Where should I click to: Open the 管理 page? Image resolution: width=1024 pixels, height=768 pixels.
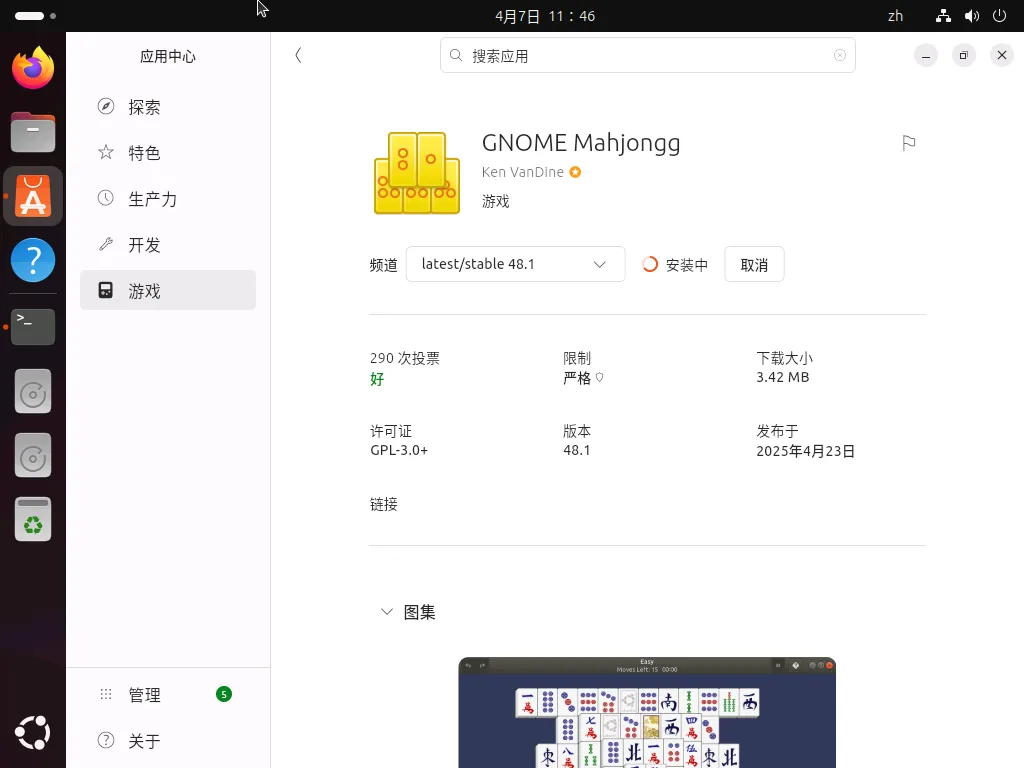(168, 695)
